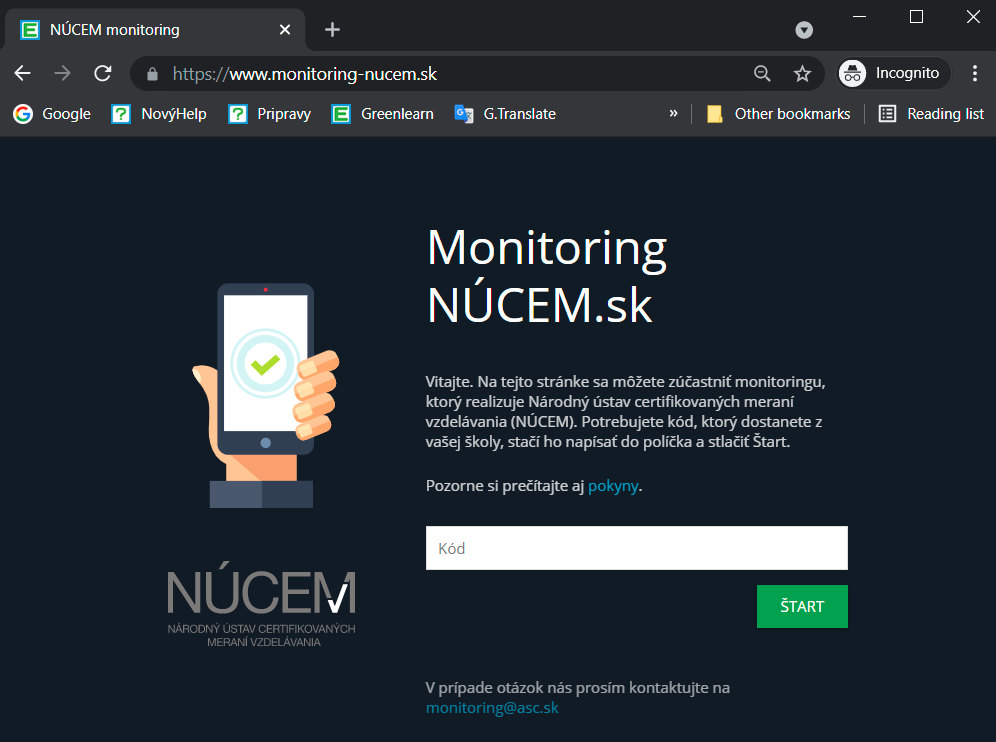The height and width of the screenshot is (742, 996).
Task: Reload the NÚCEM monitoring page
Action: (103, 74)
